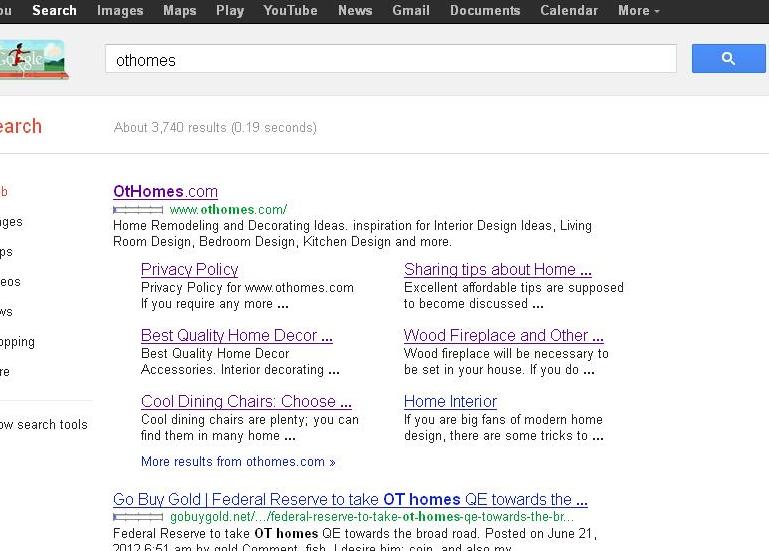The height and width of the screenshot is (551, 769).
Task: Click text Excellent affordable tips are supposed
Action: tap(514, 288)
